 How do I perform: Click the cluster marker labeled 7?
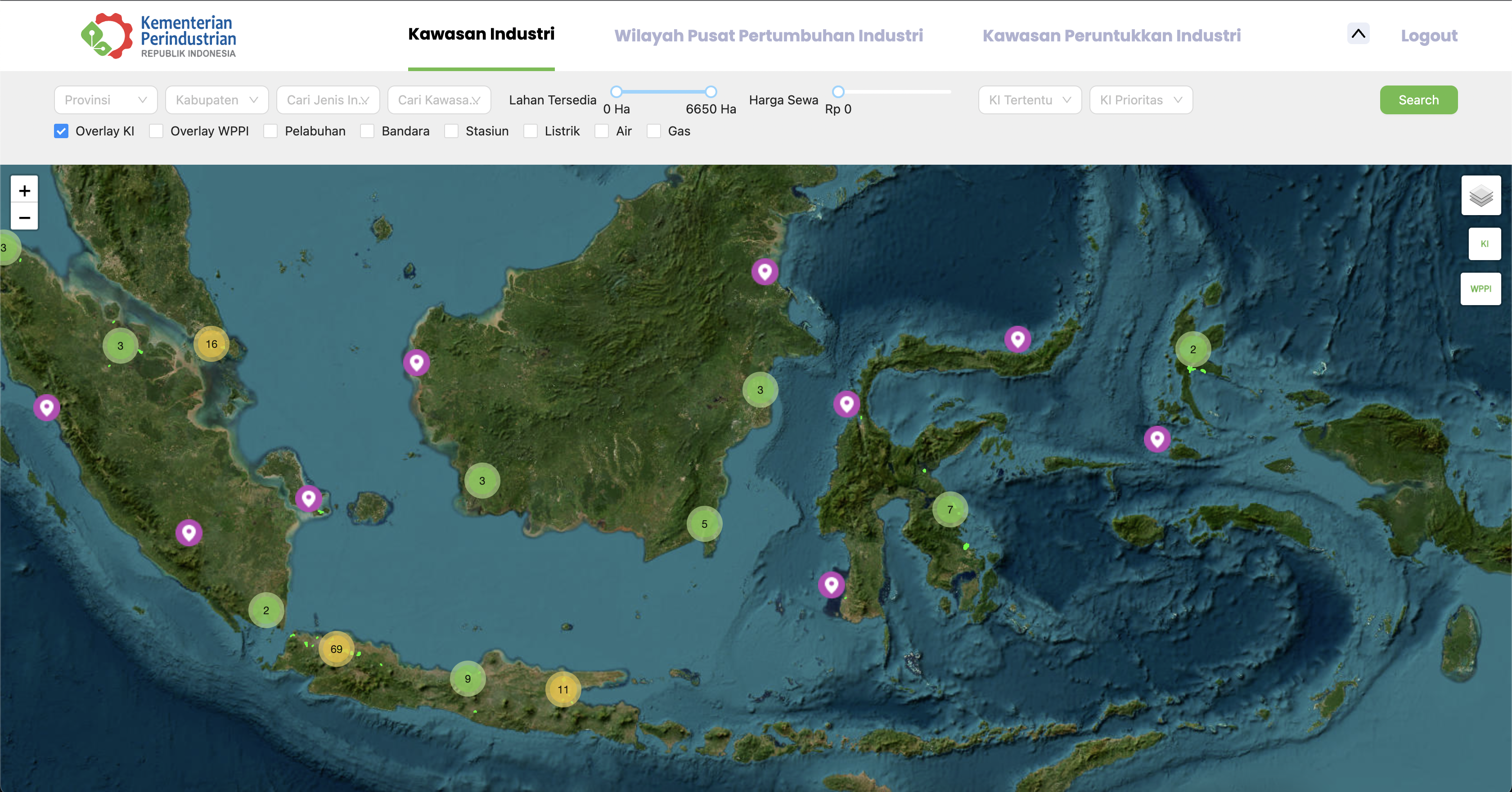click(x=949, y=509)
